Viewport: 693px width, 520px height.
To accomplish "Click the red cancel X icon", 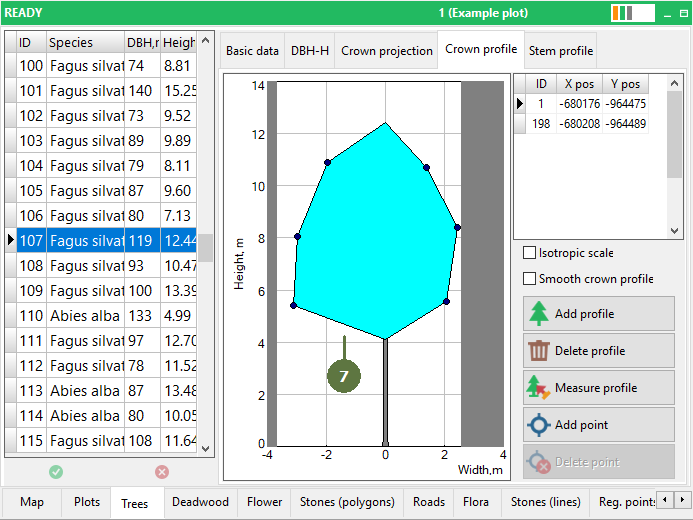I will coord(162,472).
